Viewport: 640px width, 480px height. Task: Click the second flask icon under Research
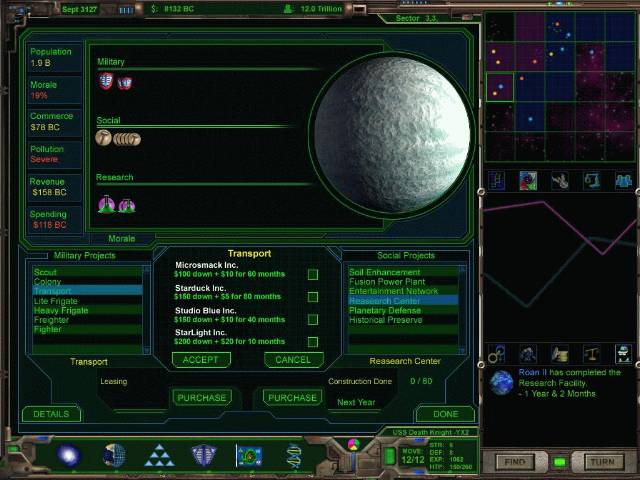coord(127,205)
